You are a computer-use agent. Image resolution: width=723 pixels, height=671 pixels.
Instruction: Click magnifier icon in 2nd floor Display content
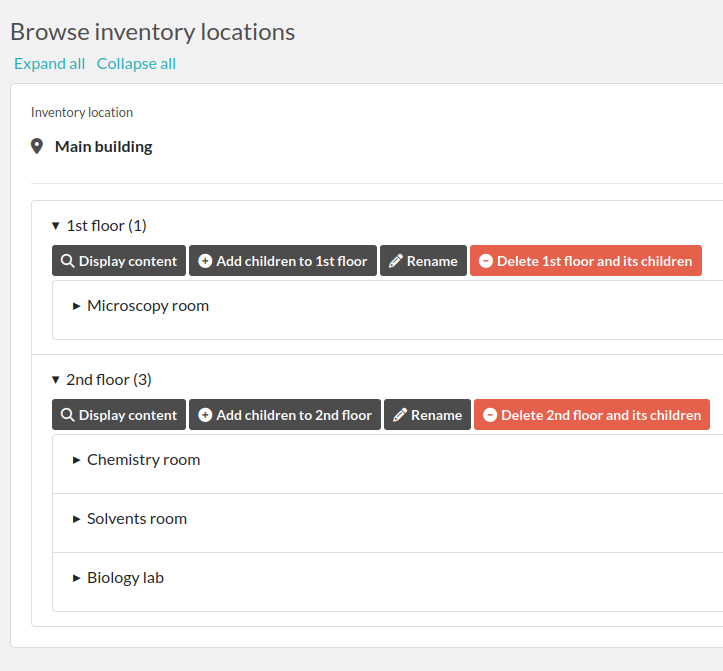pos(67,415)
